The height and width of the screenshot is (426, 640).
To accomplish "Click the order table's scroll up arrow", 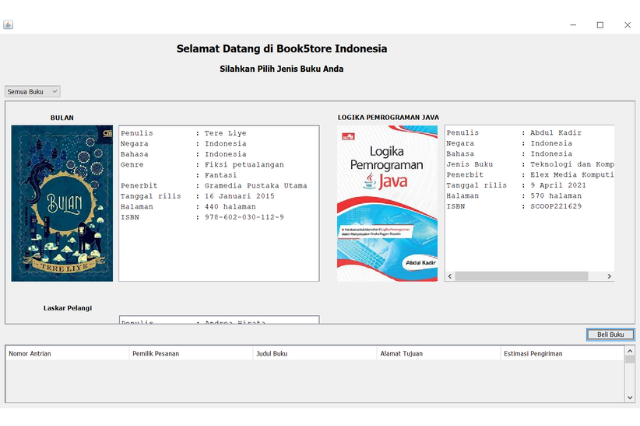I will 629,353.
